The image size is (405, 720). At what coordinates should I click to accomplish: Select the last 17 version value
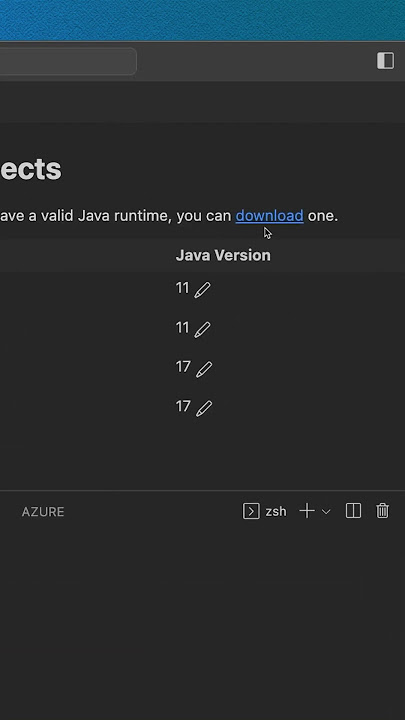pos(183,406)
